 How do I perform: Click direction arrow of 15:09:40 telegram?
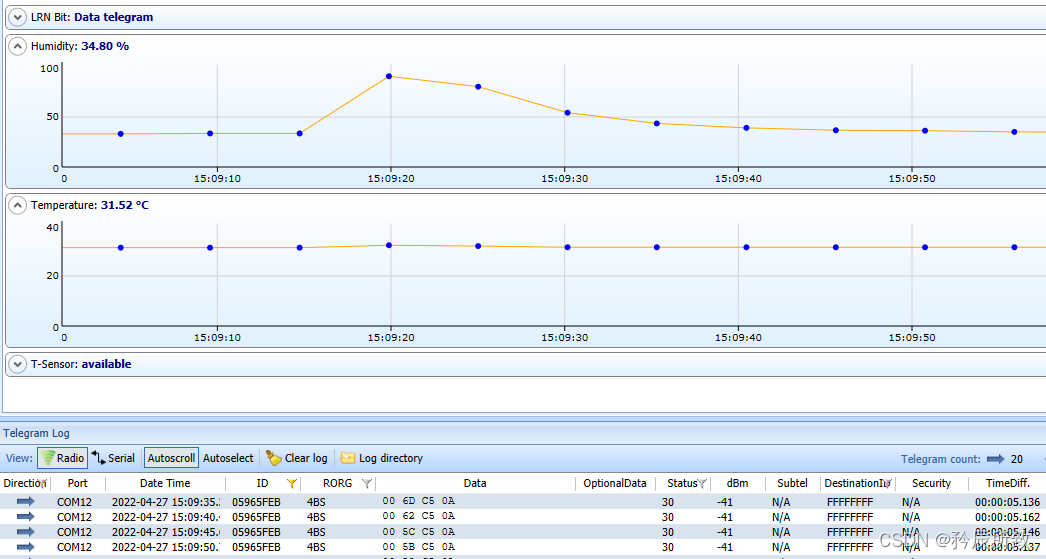point(25,516)
